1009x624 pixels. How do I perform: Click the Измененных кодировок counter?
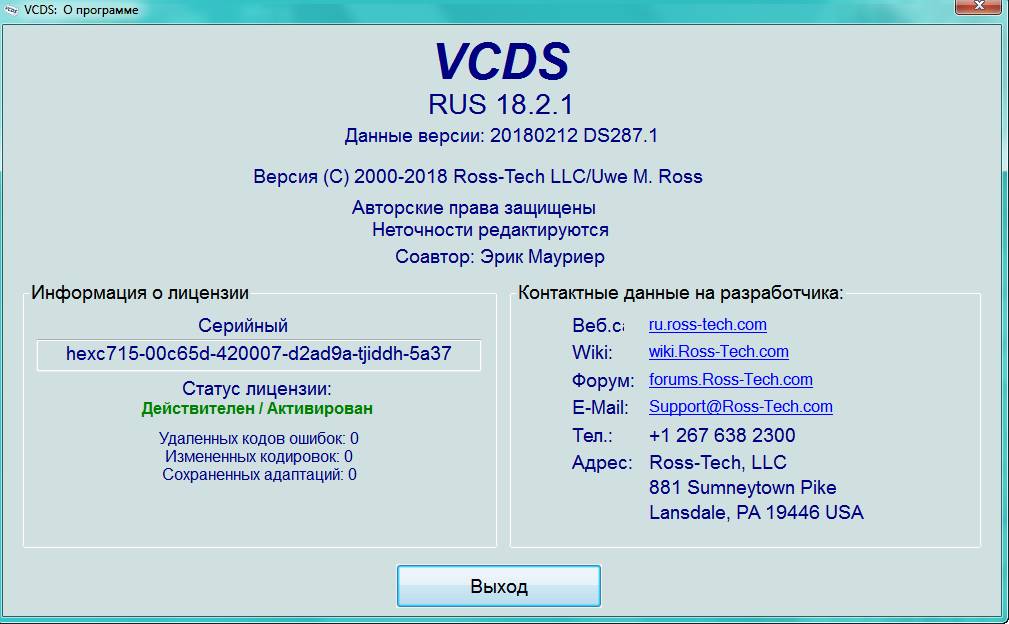point(258,457)
